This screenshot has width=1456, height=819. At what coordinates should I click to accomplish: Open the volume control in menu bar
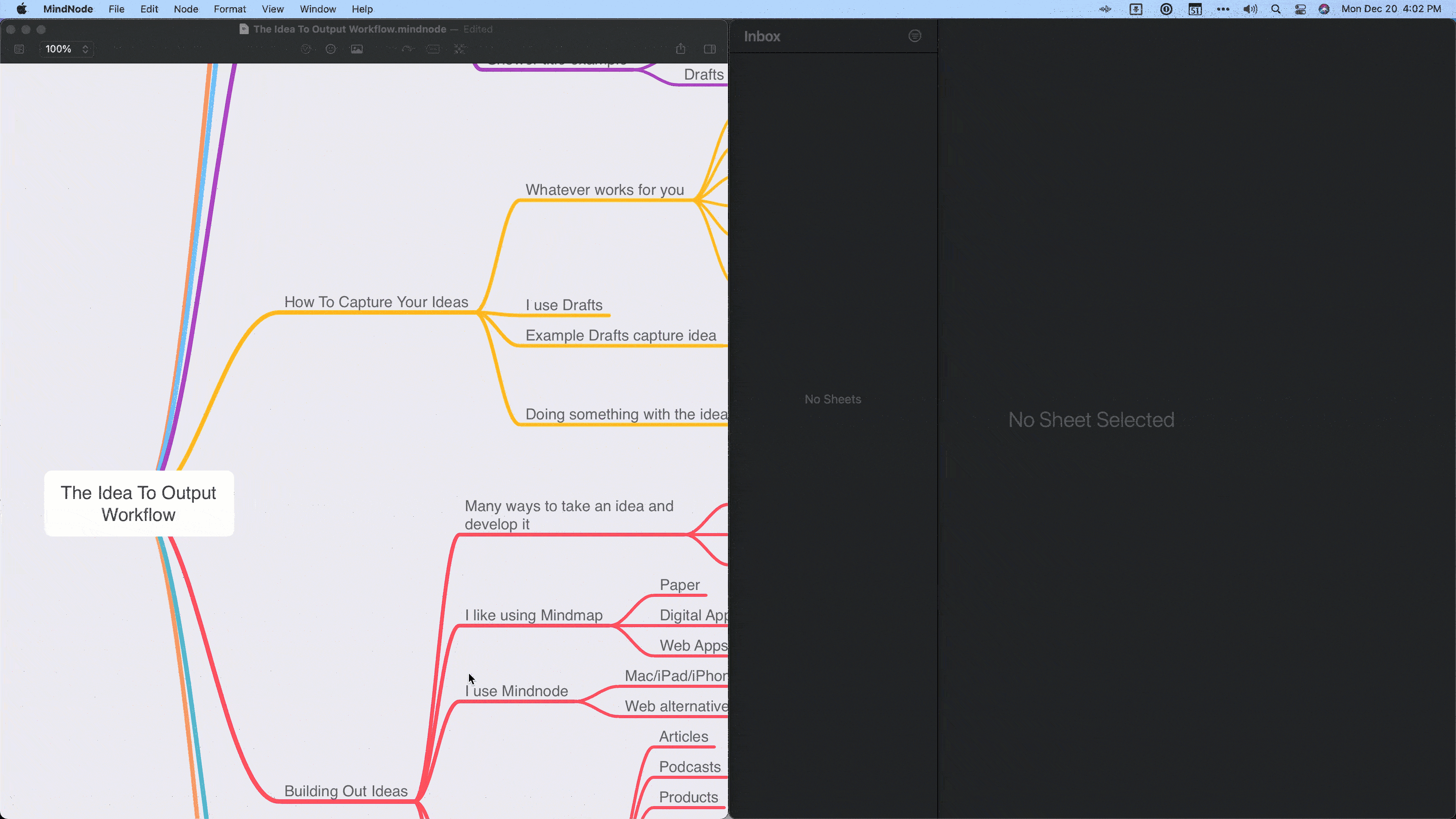pos(1250,9)
